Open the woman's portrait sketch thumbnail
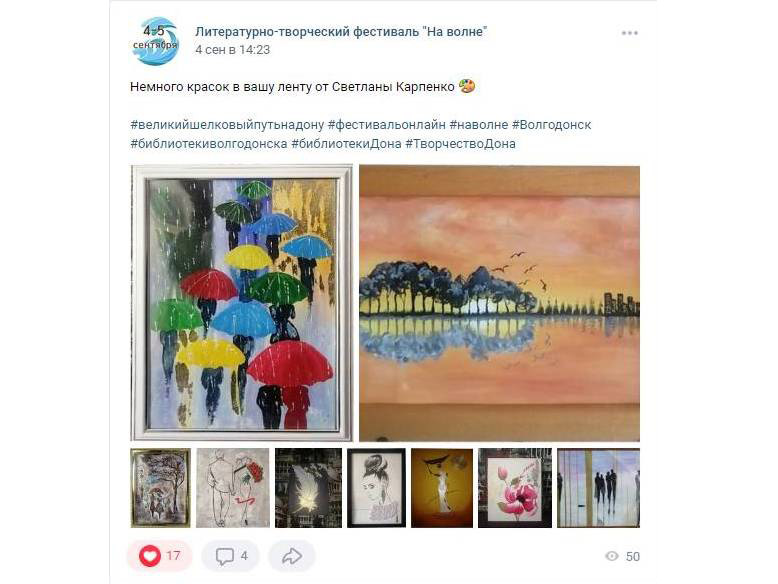 pos(376,488)
